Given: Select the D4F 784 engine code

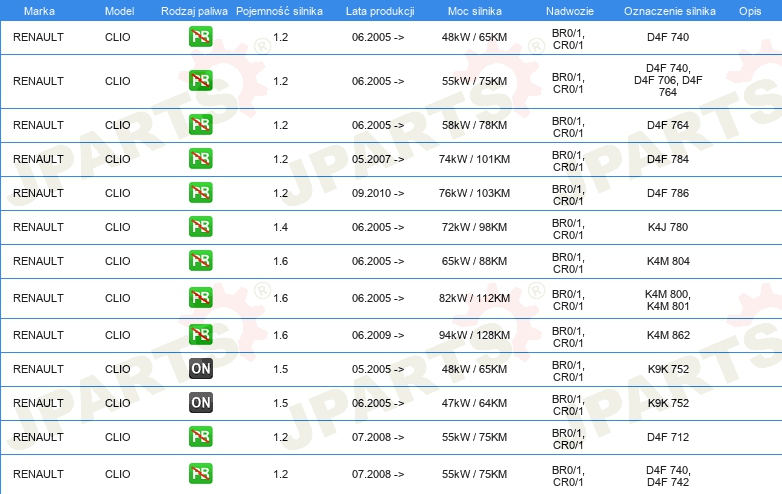Looking at the screenshot, I should (668, 160).
